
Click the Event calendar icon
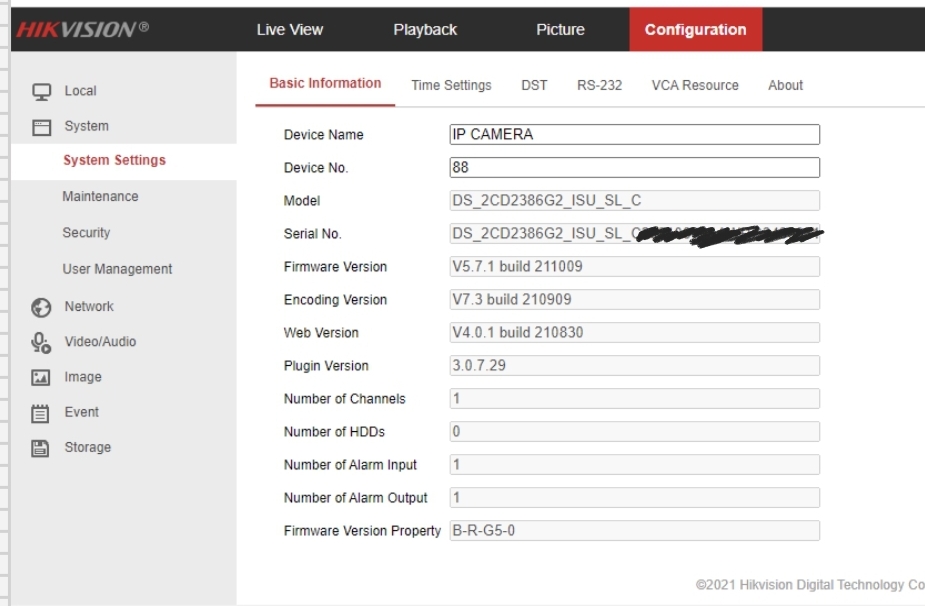(41, 412)
